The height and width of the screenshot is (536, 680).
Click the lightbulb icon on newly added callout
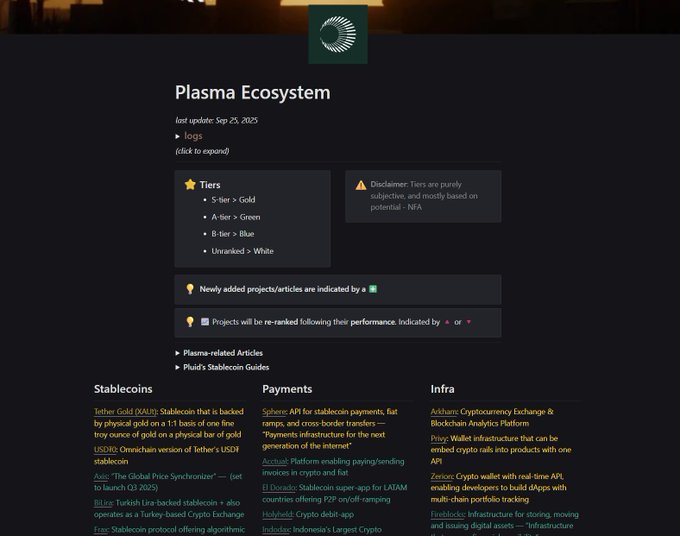click(190, 289)
